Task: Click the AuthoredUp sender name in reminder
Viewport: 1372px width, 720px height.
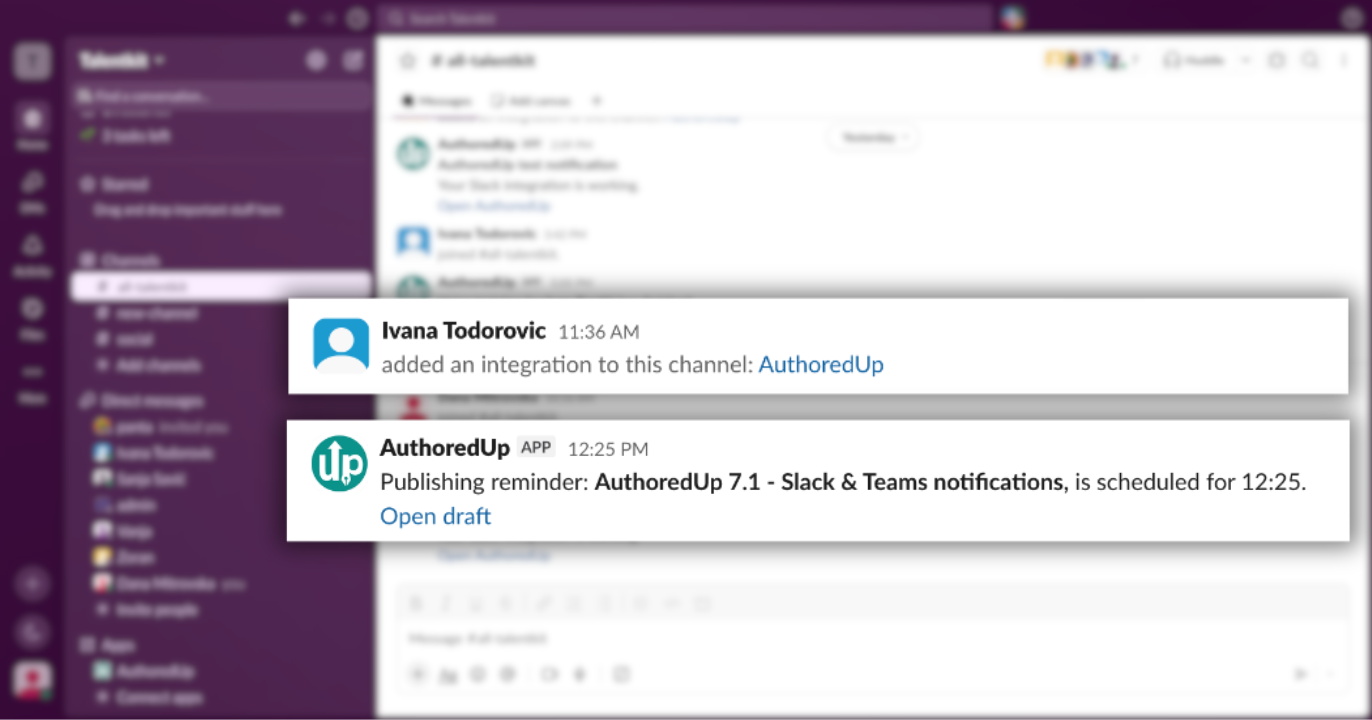Action: [x=445, y=448]
